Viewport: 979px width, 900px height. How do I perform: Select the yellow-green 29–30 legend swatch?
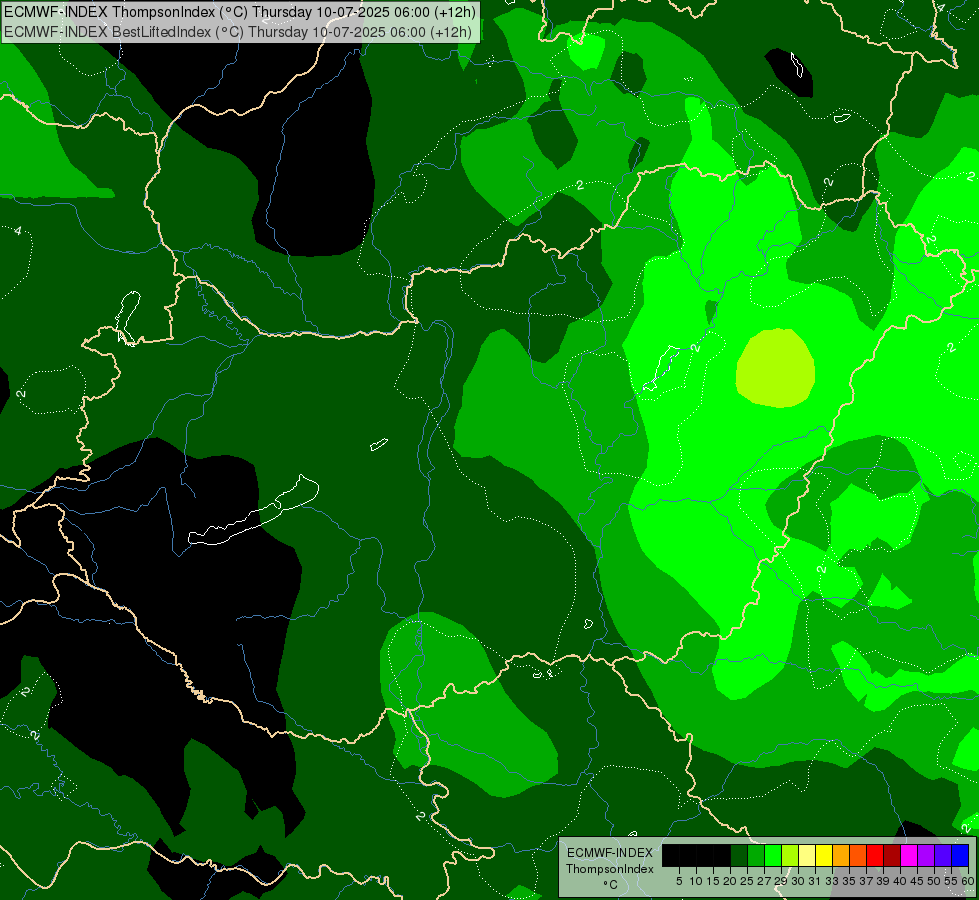(790, 855)
